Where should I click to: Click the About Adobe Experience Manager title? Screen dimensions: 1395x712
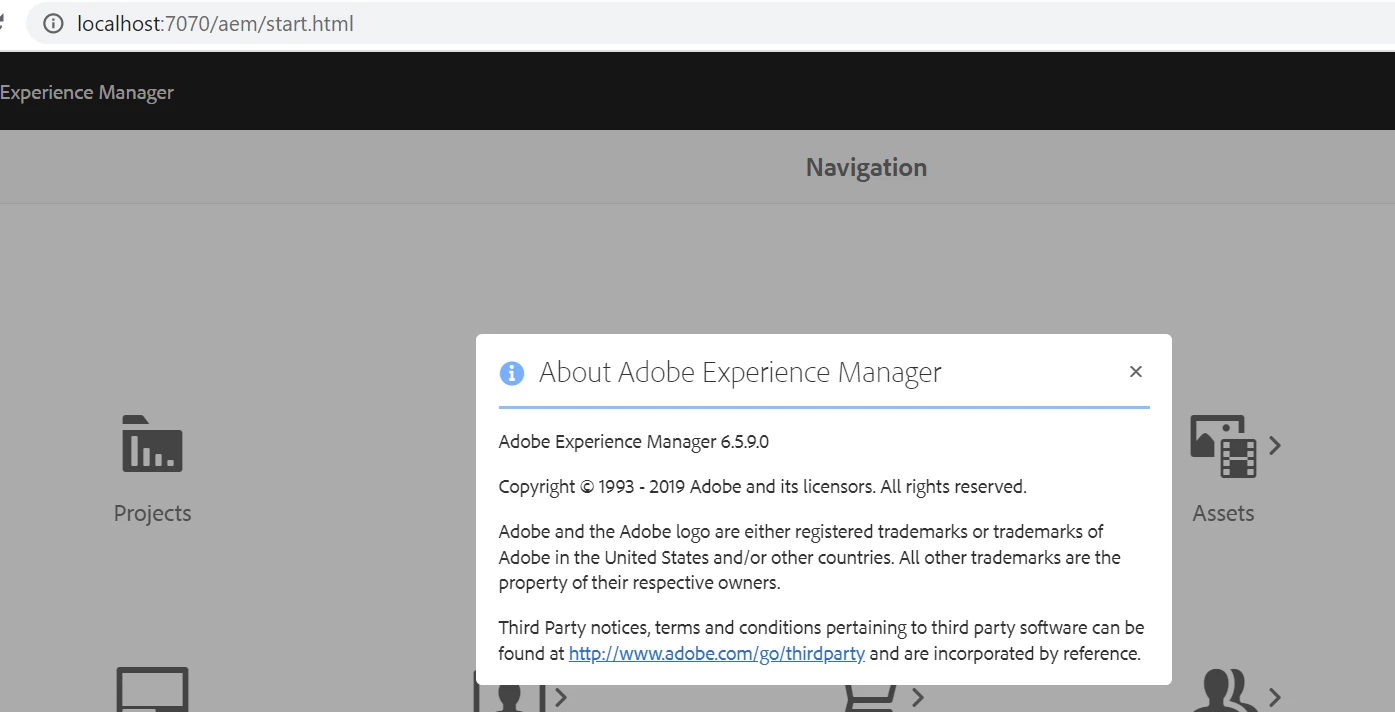coord(740,373)
